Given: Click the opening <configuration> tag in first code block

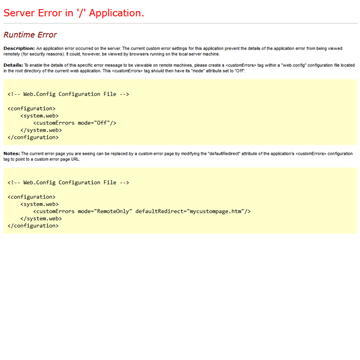Looking at the screenshot, I should [31, 109].
